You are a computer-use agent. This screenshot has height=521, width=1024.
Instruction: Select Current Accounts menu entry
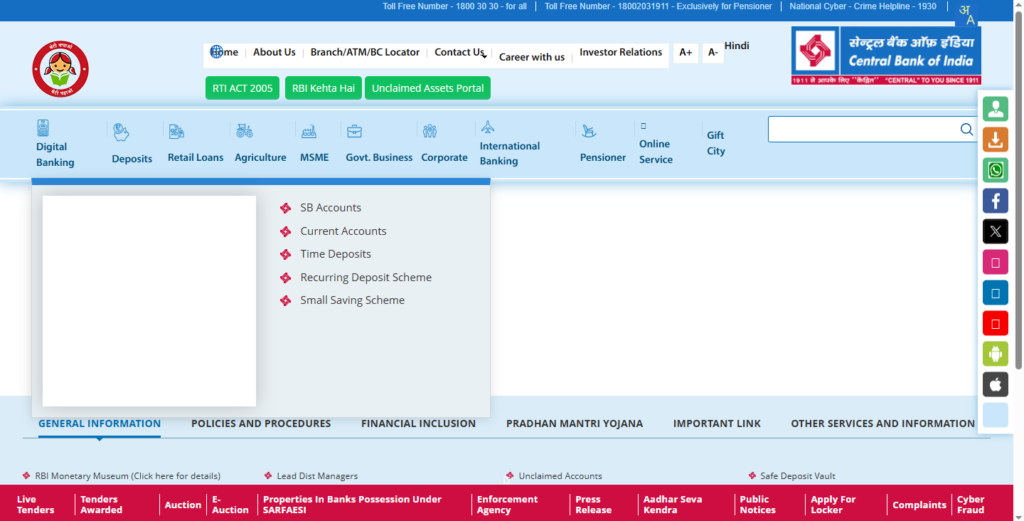click(x=343, y=231)
